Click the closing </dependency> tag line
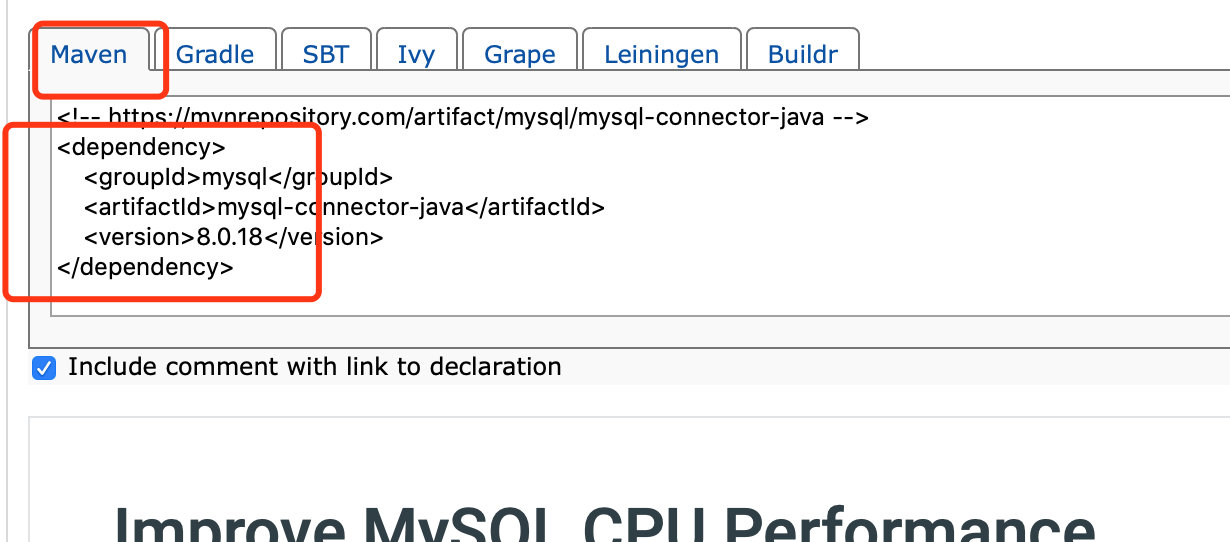The image size is (1230, 542). [x=146, y=267]
